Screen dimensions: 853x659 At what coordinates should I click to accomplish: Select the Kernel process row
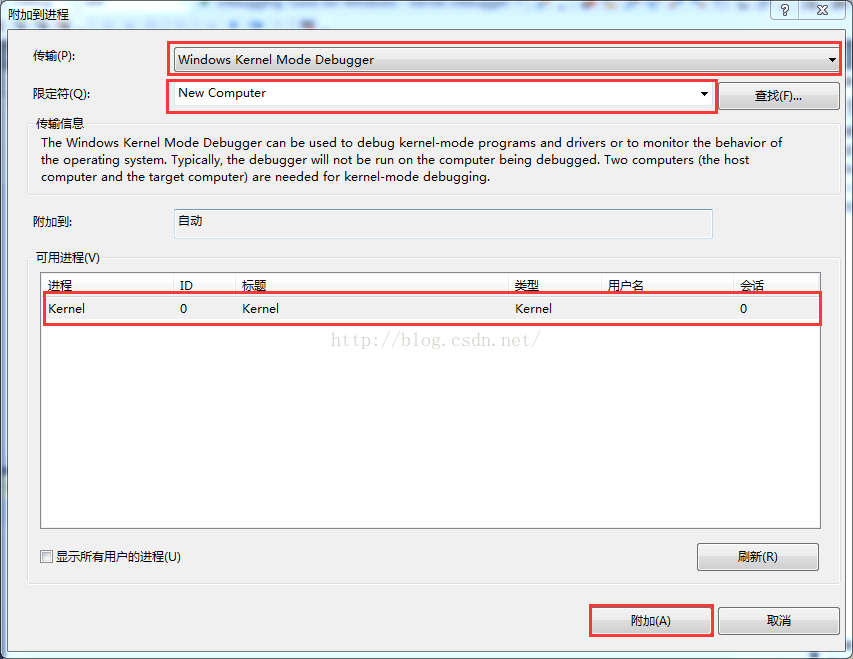432,309
